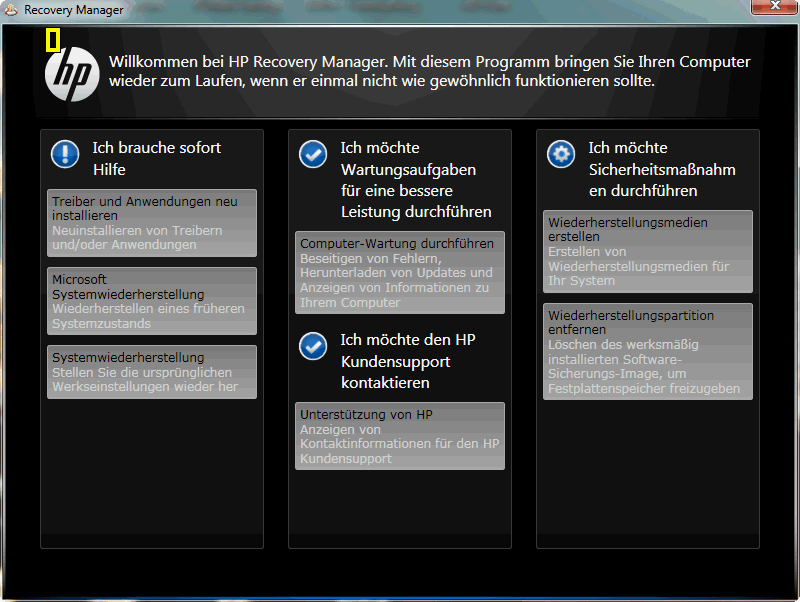The width and height of the screenshot is (800, 602).
Task: Click the gear icon beside 'Sicherheitsmaßnahmen durchführen'
Action: [x=561, y=154]
